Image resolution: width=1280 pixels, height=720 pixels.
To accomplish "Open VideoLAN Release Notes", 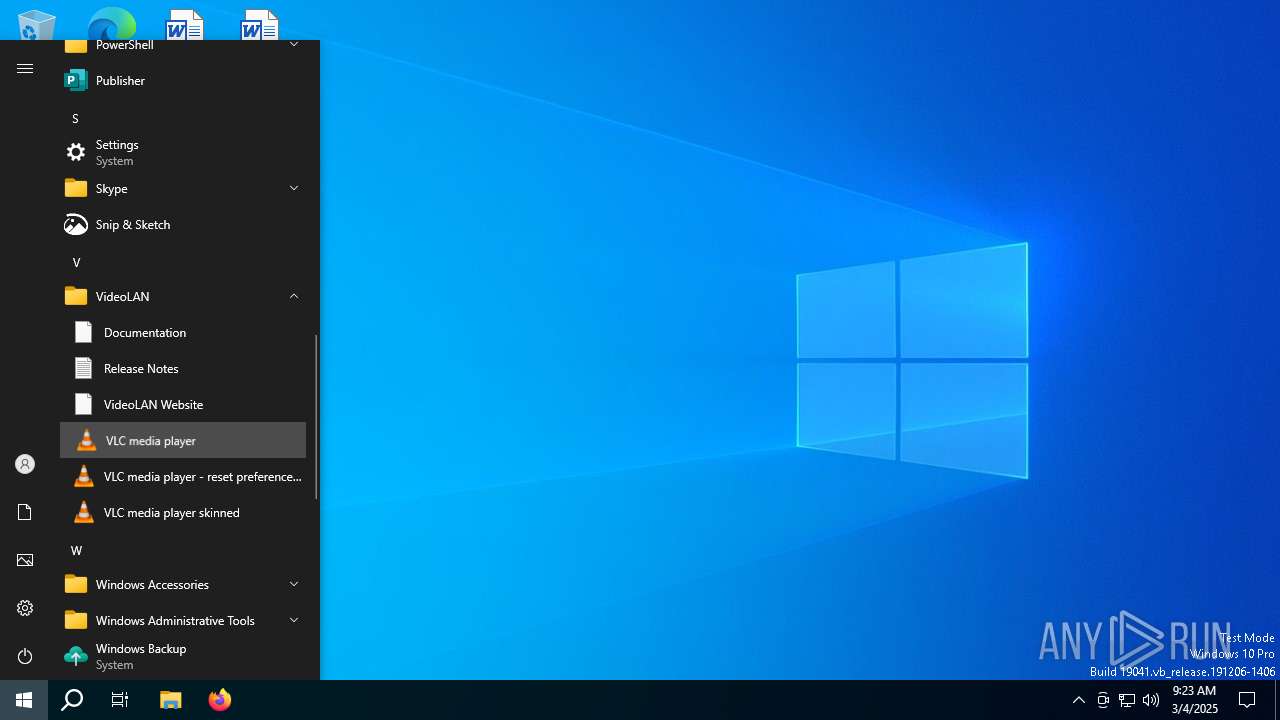I will (x=183, y=368).
